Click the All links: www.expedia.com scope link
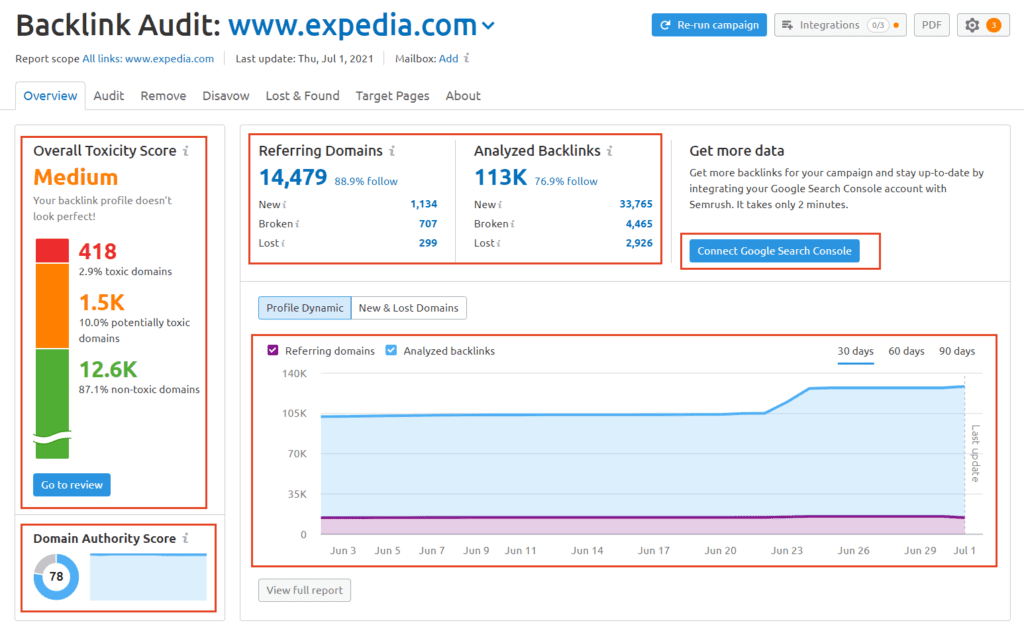 tap(148, 58)
